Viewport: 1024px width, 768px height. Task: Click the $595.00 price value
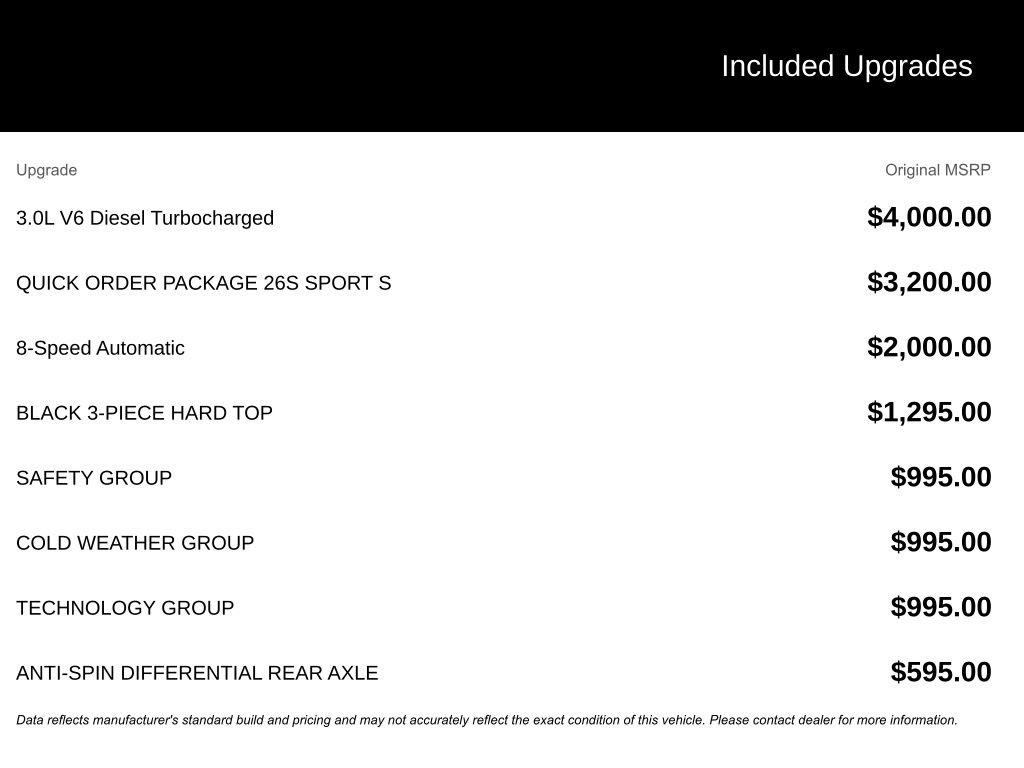(940, 672)
